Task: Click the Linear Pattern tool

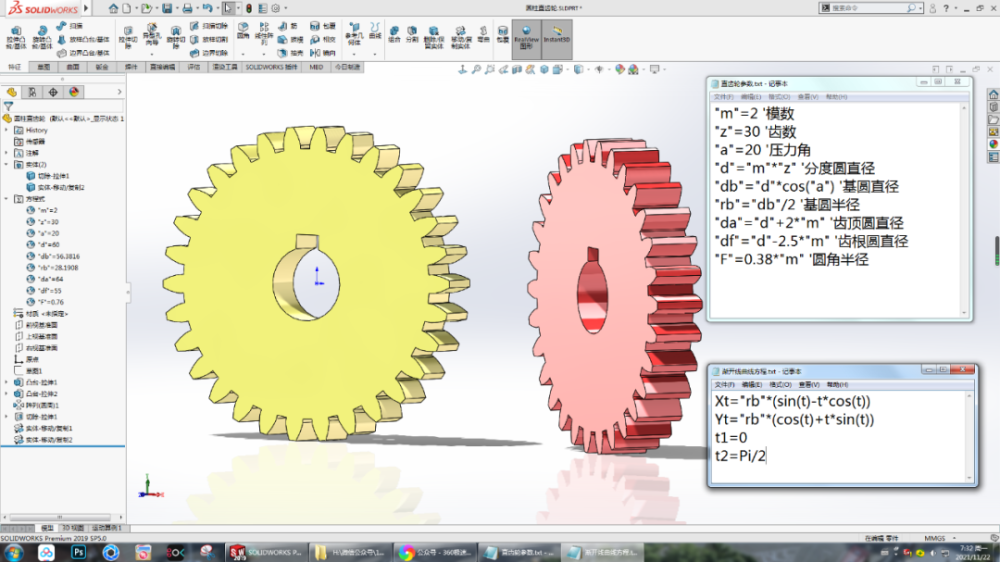Action: (x=263, y=34)
